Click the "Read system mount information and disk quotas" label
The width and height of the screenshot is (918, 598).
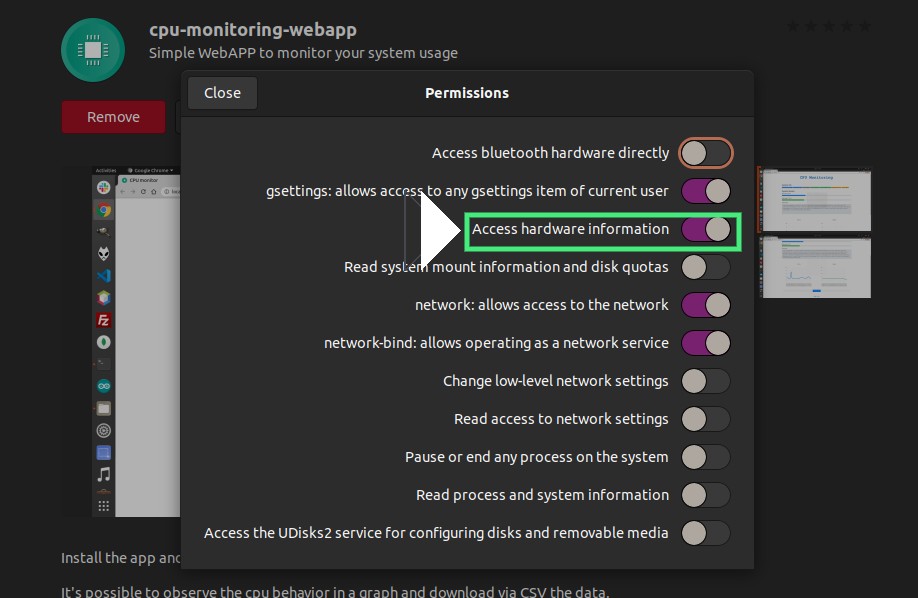click(x=506, y=267)
